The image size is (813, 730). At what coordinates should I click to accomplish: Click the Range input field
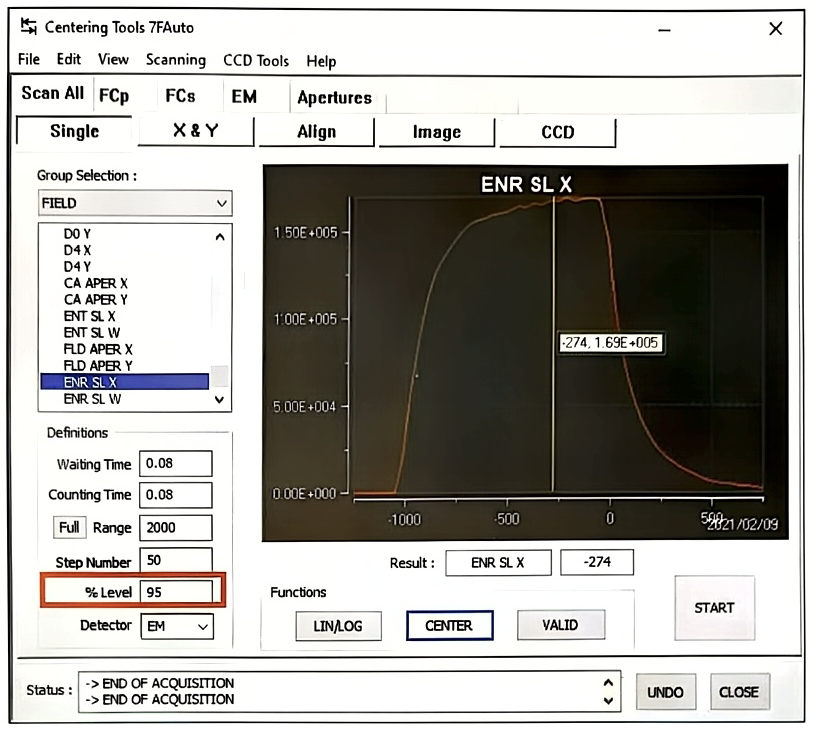(175, 528)
